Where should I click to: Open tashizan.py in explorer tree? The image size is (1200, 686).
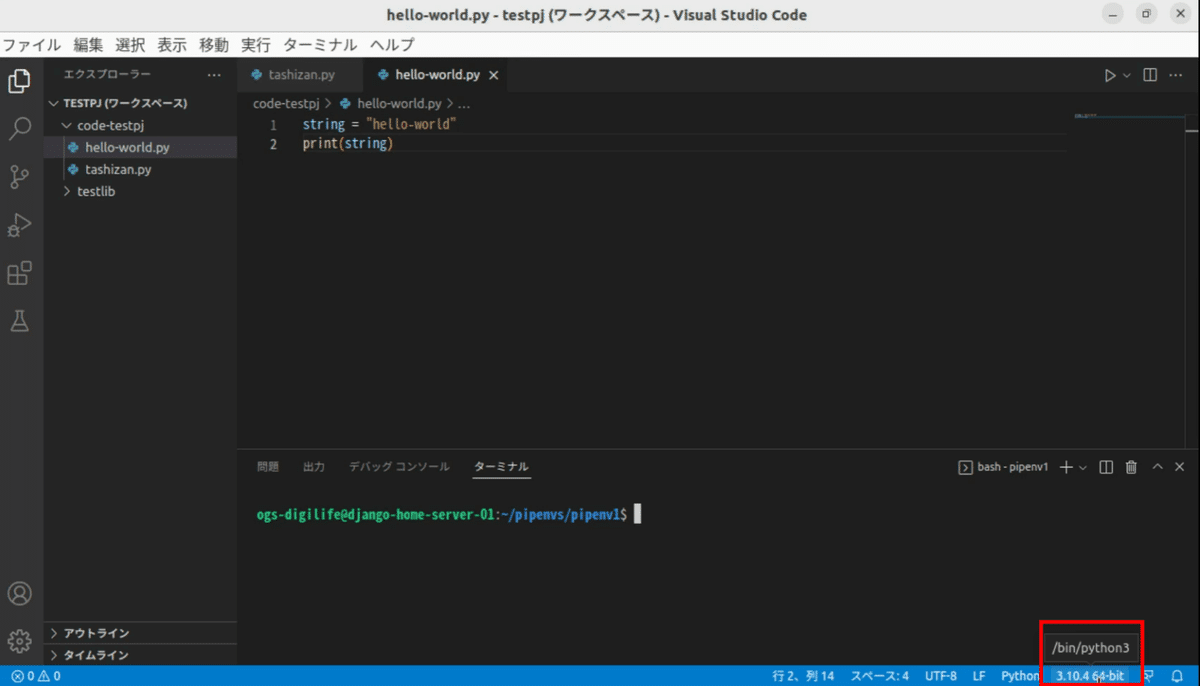[x=140, y=169]
